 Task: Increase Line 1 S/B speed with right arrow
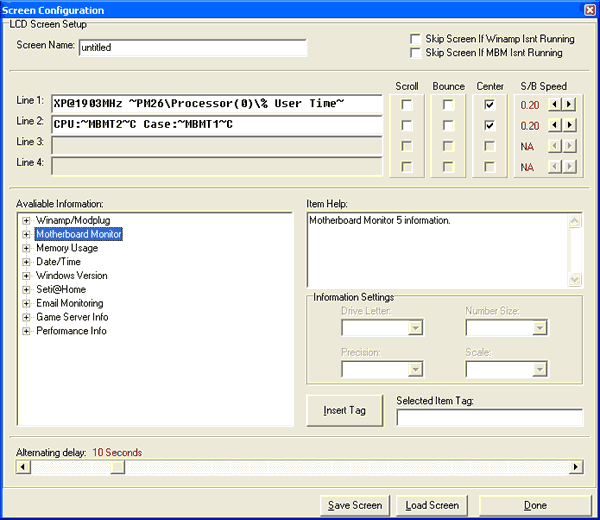pyautogui.click(x=569, y=104)
